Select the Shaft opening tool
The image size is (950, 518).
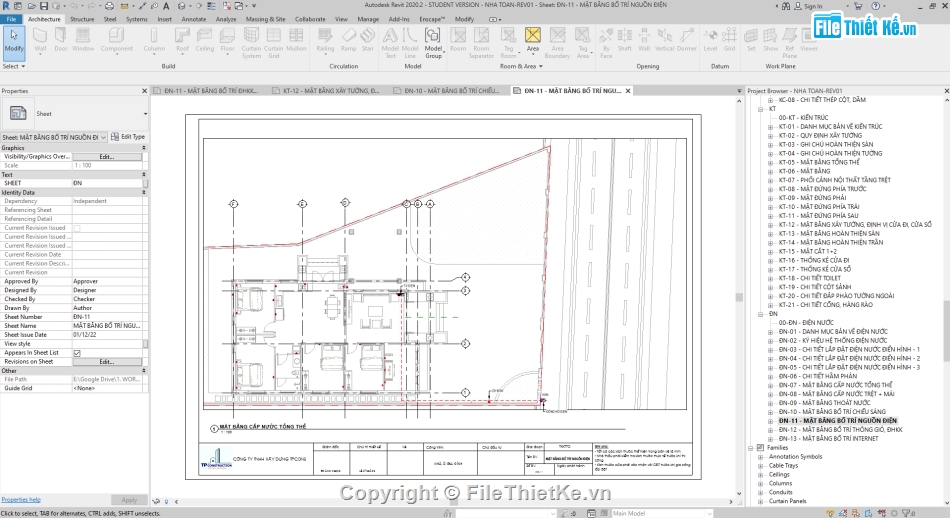tap(625, 41)
